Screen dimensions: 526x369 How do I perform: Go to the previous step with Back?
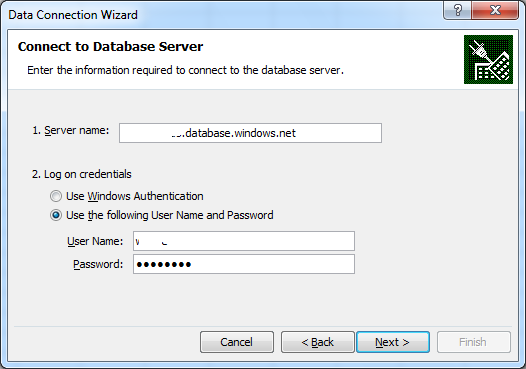pyautogui.click(x=318, y=342)
